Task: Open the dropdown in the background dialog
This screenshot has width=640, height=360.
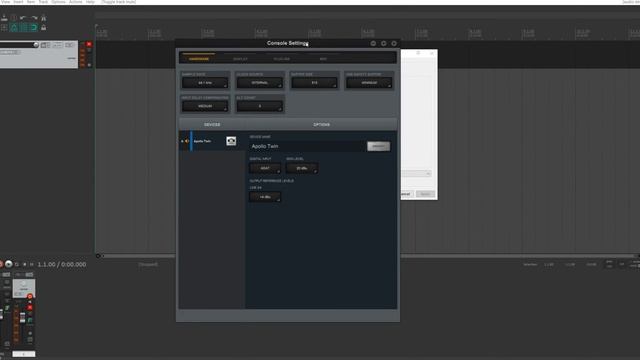Action: click(416, 173)
